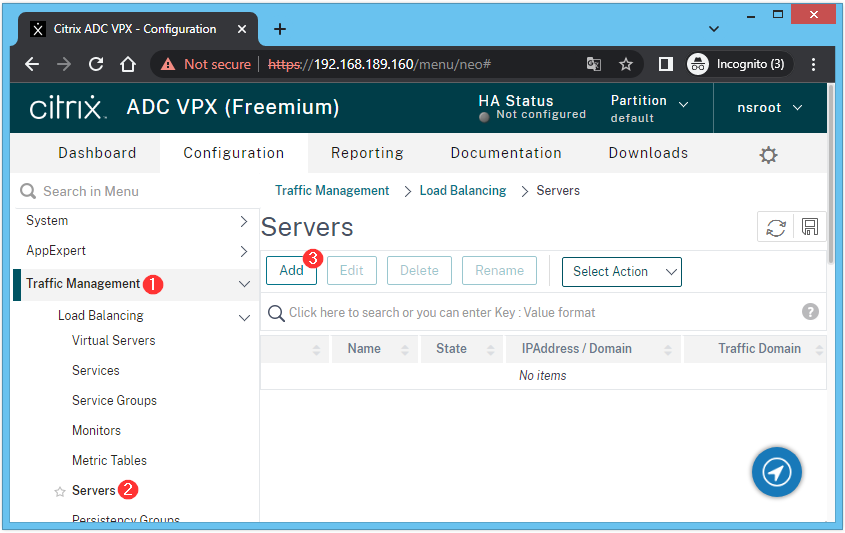Click the Traffic Domain column header
Viewport: 845px width, 533px height.
point(759,349)
